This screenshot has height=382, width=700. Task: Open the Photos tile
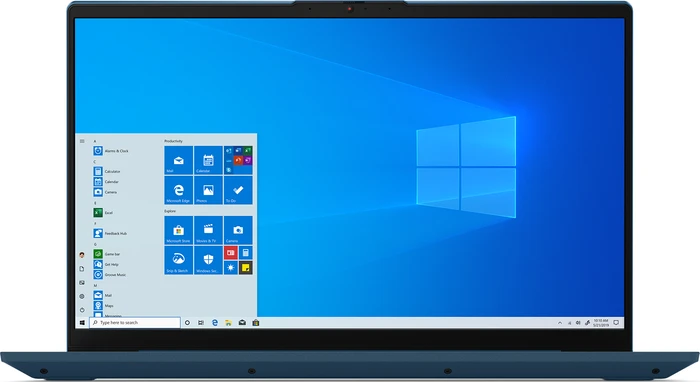pyautogui.click(x=208, y=190)
